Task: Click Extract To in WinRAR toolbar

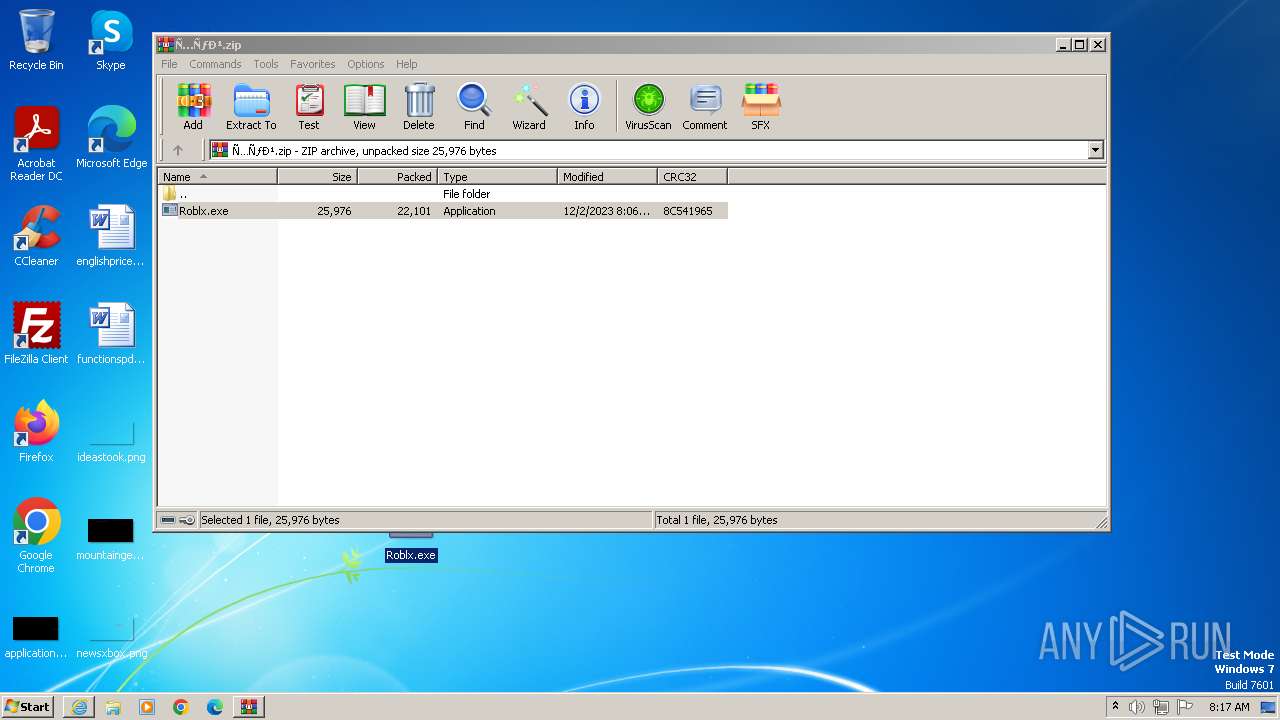Action: (251, 107)
